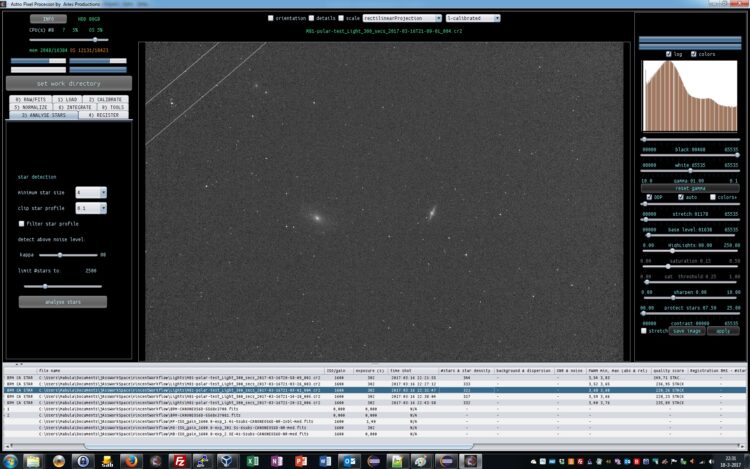Adjust the highlights slider
This screenshot has width=750, height=469.
pos(690,235)
